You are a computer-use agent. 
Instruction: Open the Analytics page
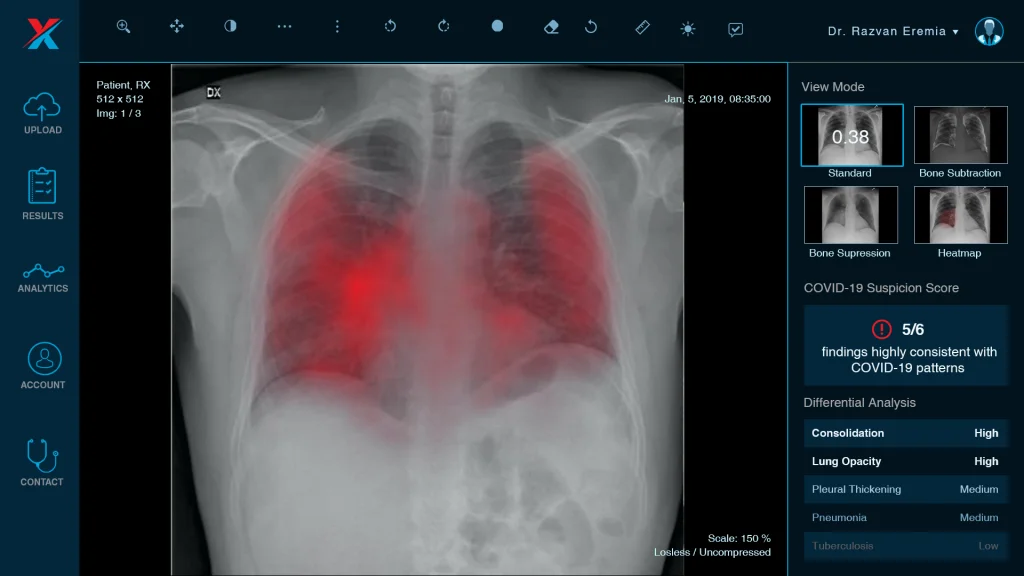[x=42, y=278]
